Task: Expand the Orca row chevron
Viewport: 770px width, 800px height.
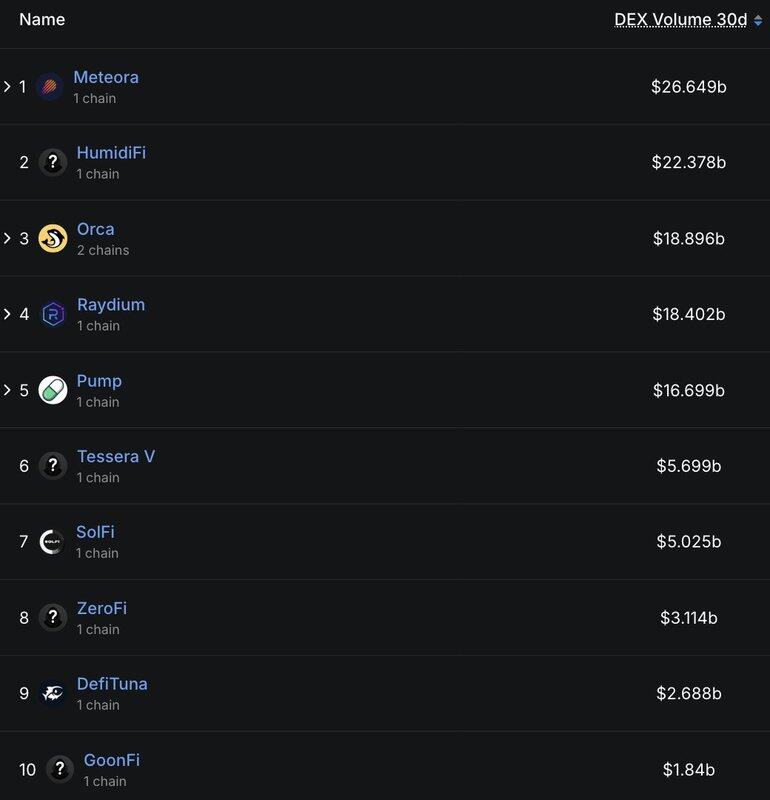Action: click(7, 238)
